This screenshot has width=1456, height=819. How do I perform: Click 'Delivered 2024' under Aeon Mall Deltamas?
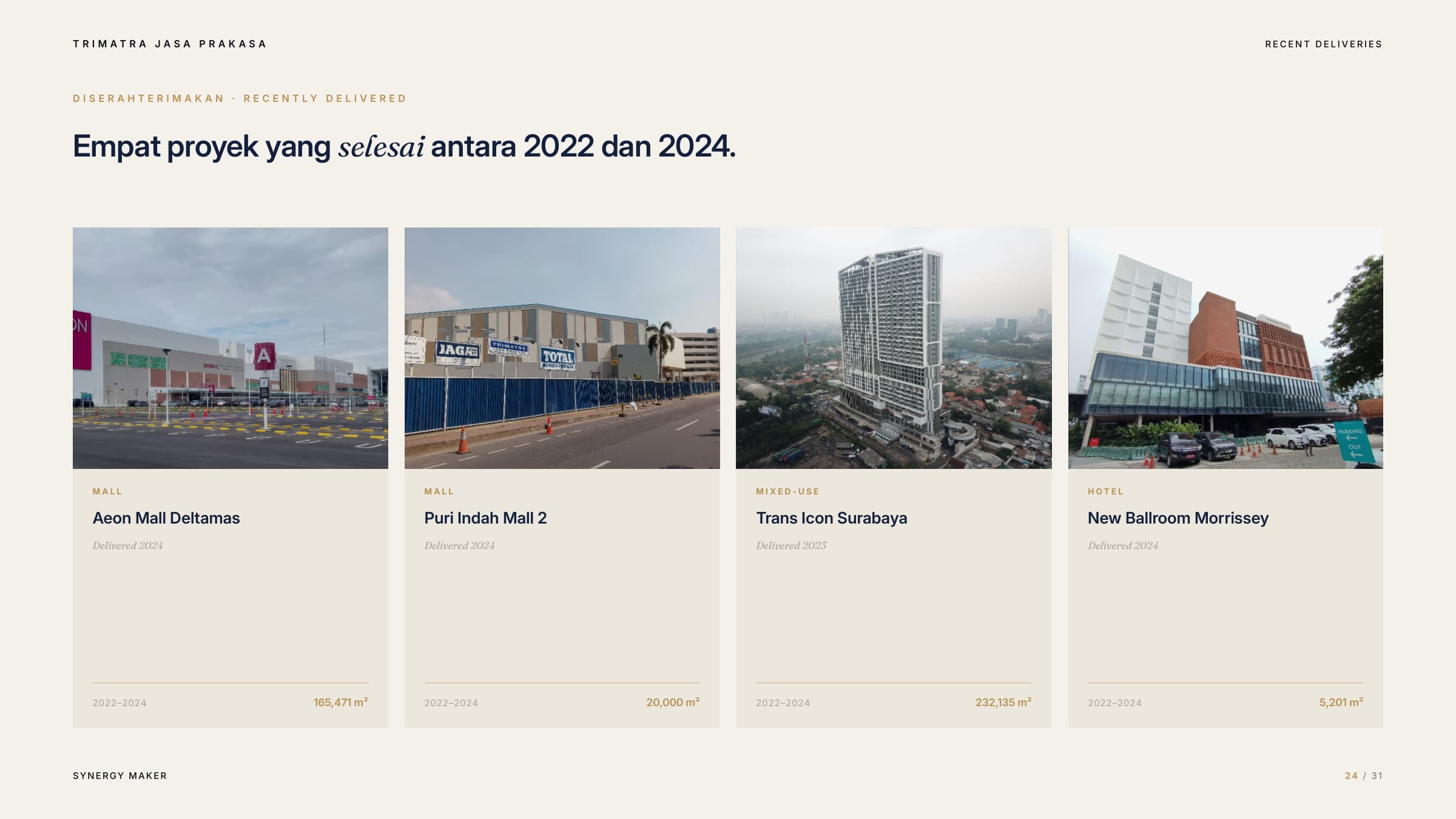pos(127,545)
